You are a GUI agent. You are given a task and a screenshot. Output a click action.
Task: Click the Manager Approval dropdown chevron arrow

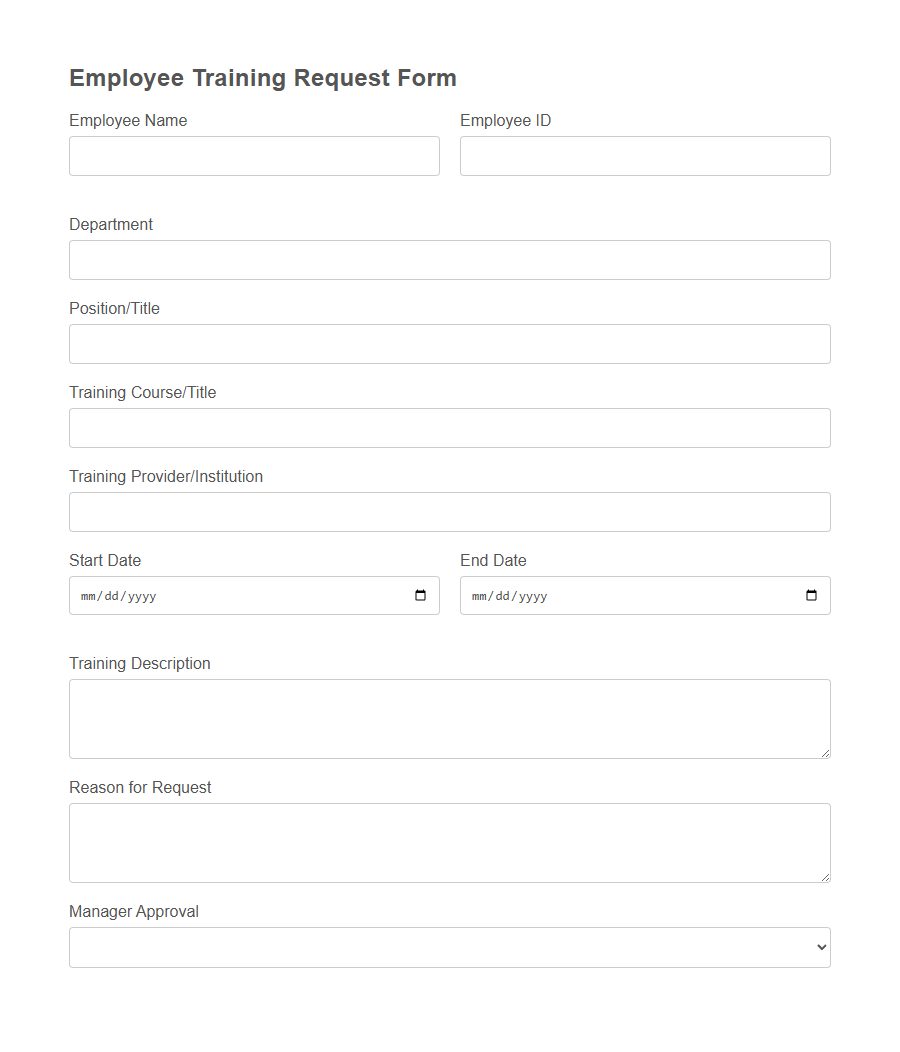pyautogui.click(x=820, y=947)
